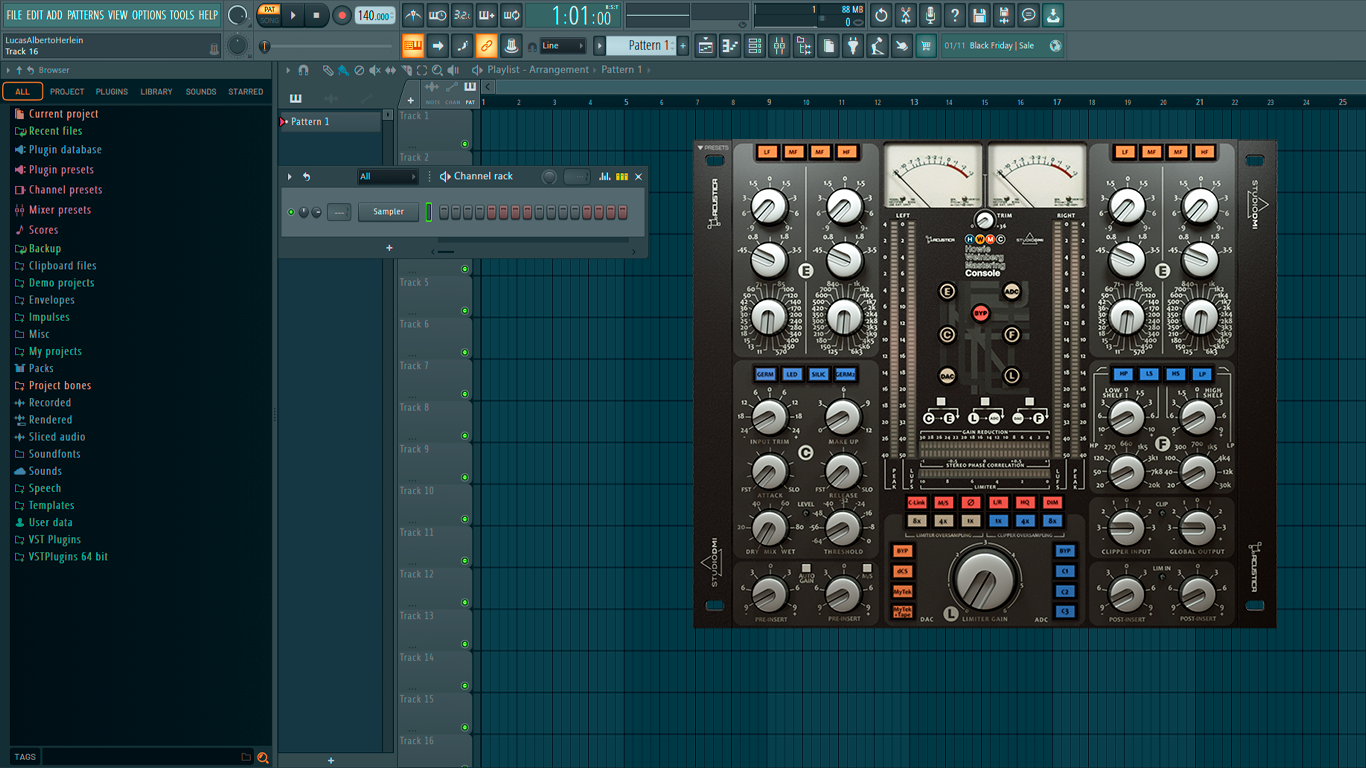Switch to the SOUNDS browser tab
This screenshot has width=1366, height=768.
(201, 92)
